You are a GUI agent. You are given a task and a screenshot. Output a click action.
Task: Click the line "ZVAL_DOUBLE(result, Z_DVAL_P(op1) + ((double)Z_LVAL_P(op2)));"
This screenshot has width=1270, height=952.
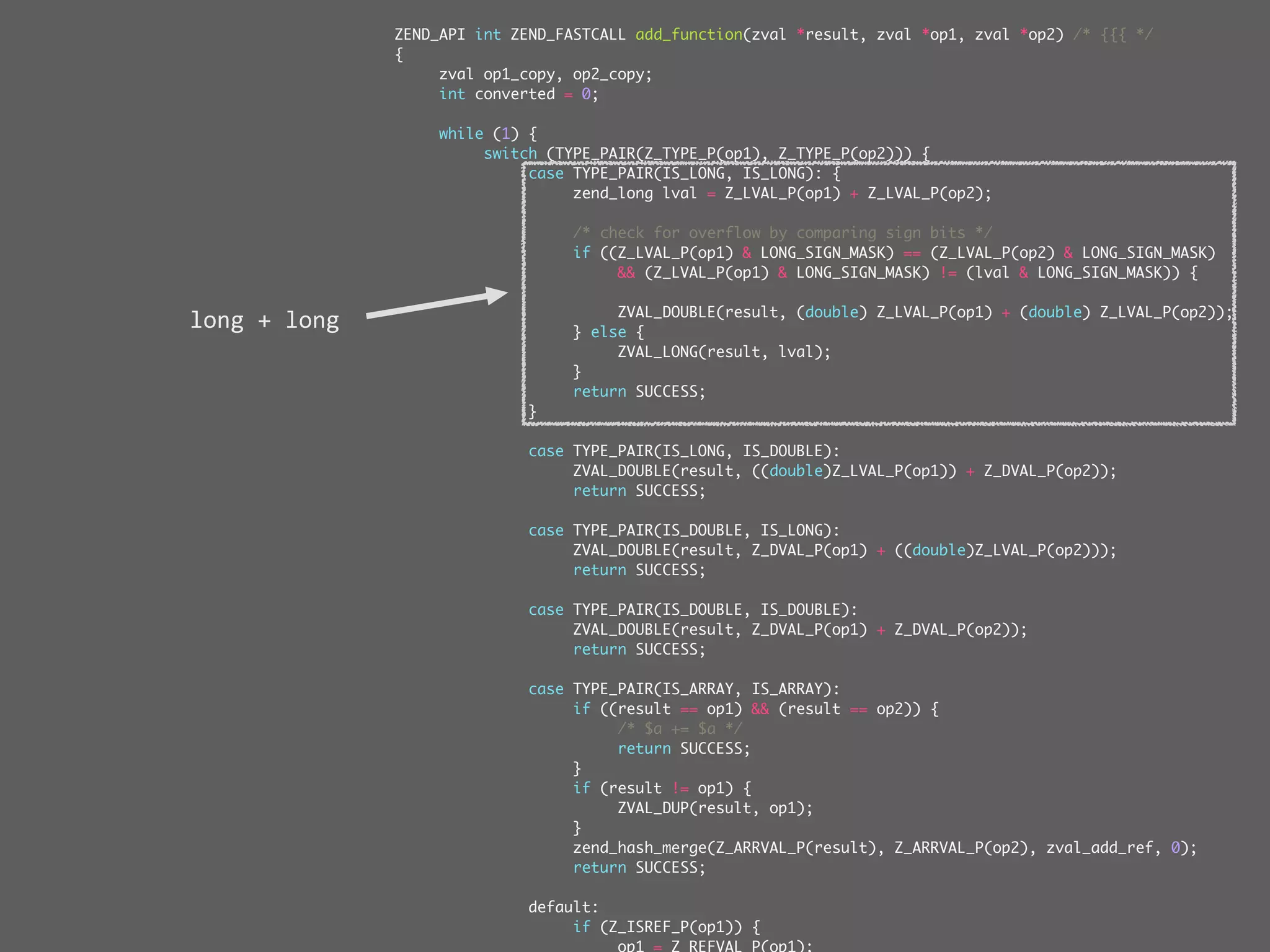tap(845, 550)
